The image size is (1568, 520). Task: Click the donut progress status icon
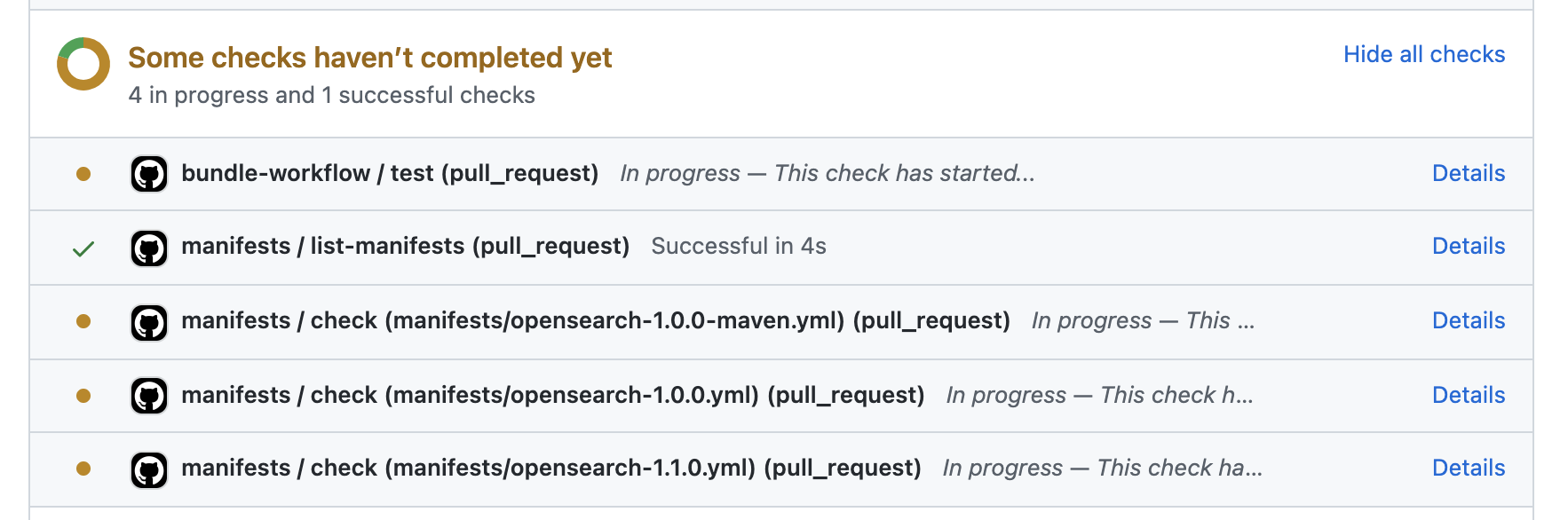point(83,64)
